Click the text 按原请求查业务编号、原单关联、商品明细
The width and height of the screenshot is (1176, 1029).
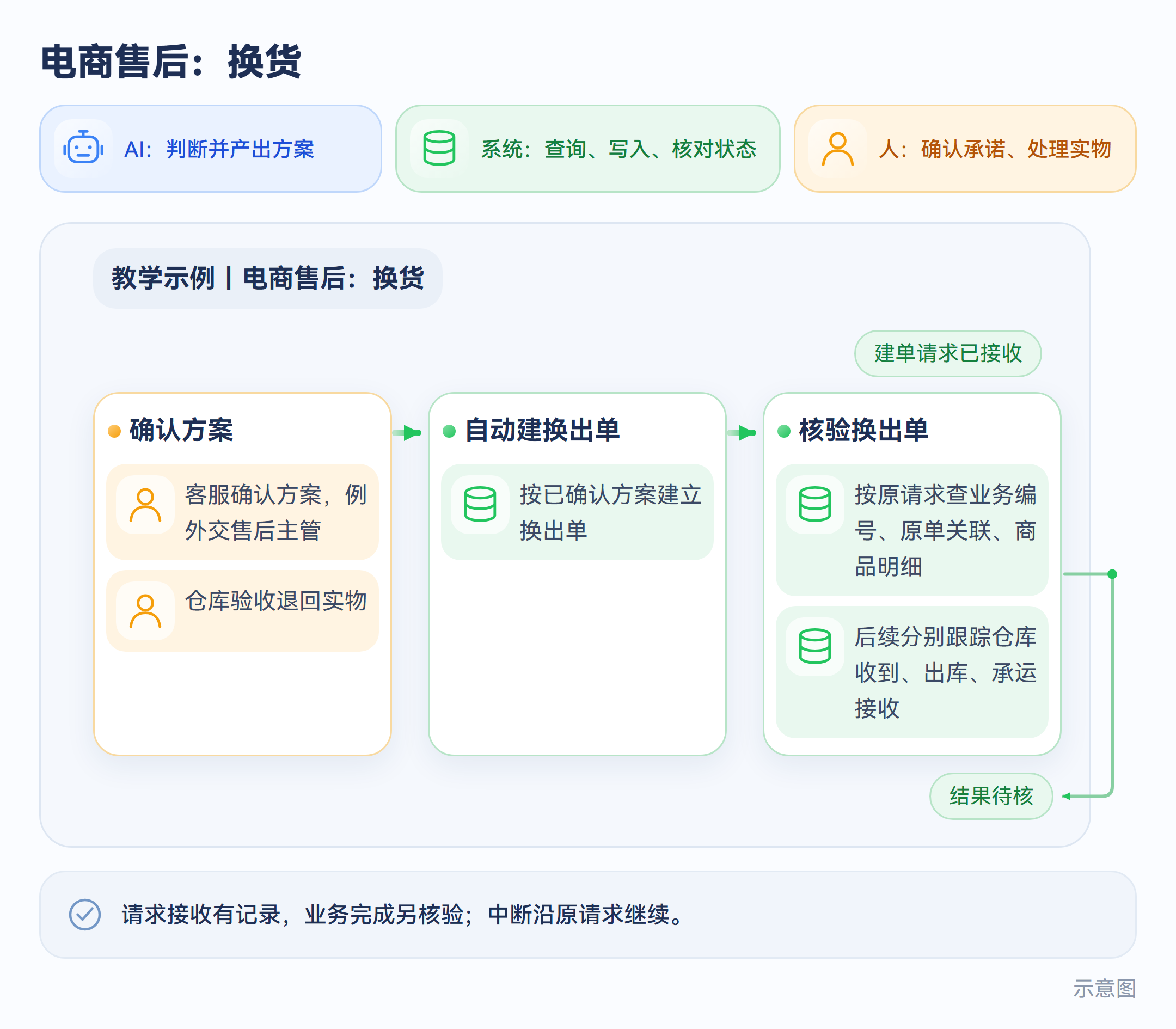click(x=945, y=530)
